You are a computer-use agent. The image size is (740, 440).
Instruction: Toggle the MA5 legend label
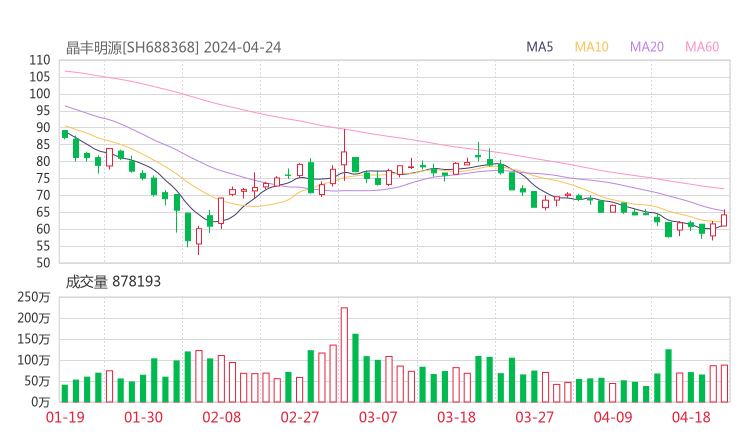pos(540,47)
